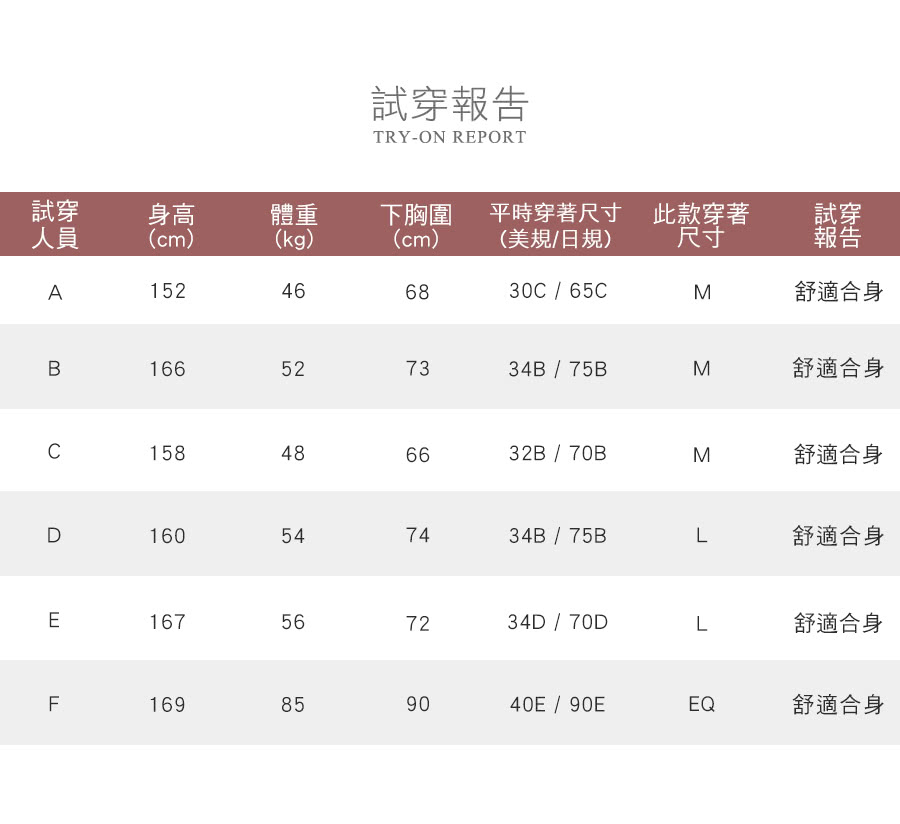Screen dimensions: 900x824
Task: Click 舒適合身 result in row F
Action: coord(838,705)
